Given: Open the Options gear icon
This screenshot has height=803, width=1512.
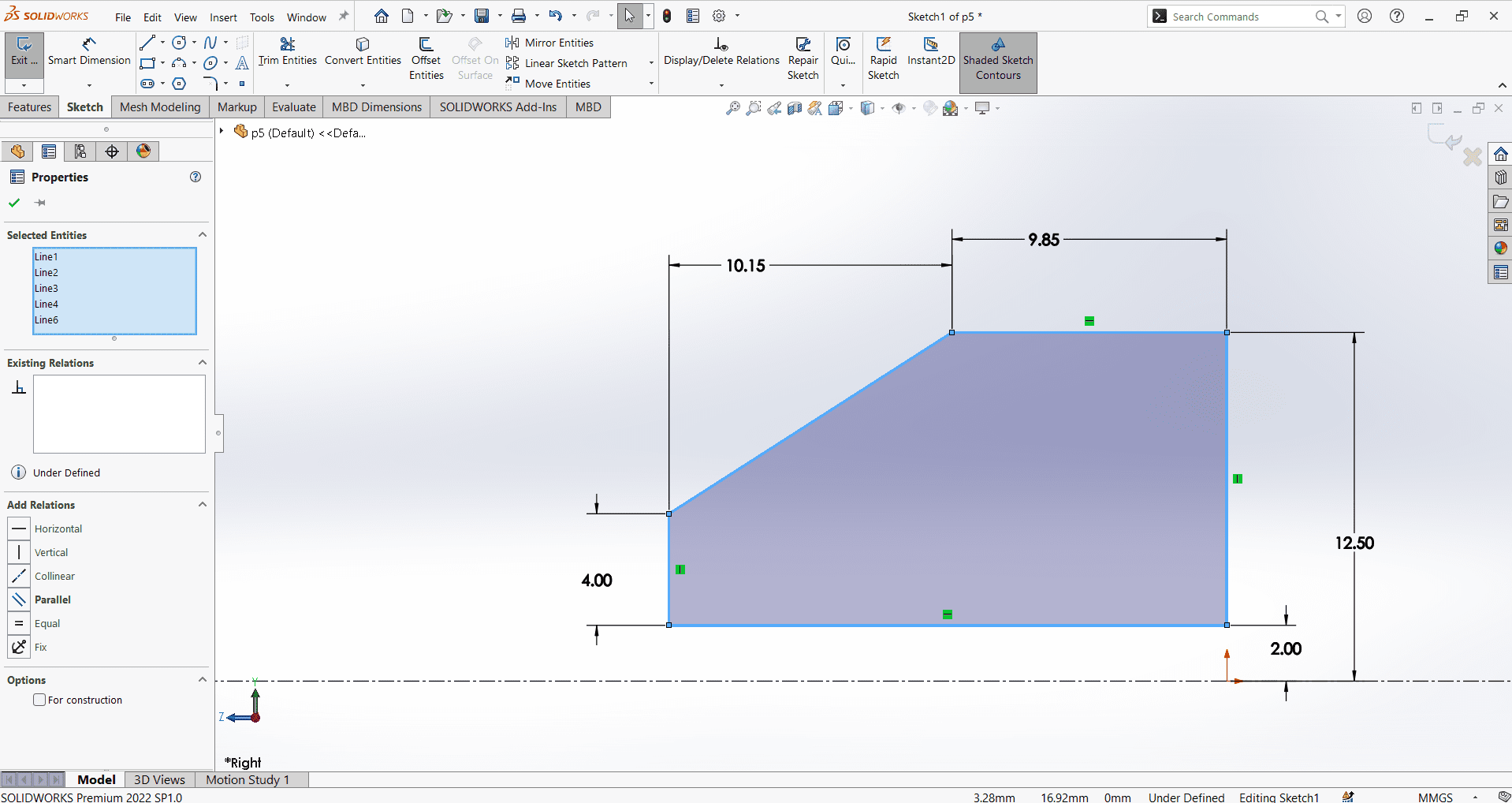Looking at the screenshot, I should [x=719, y=16].
